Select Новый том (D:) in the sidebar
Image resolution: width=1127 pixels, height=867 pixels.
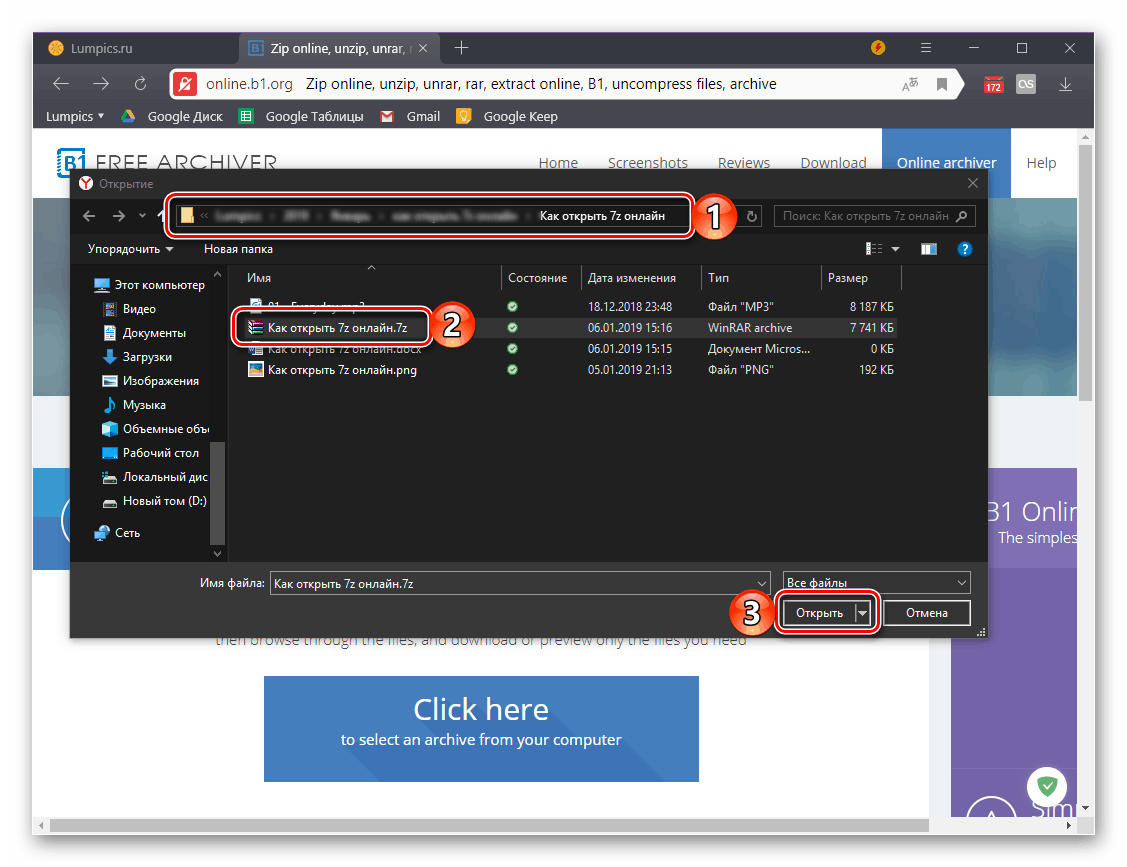pos(155,500)
